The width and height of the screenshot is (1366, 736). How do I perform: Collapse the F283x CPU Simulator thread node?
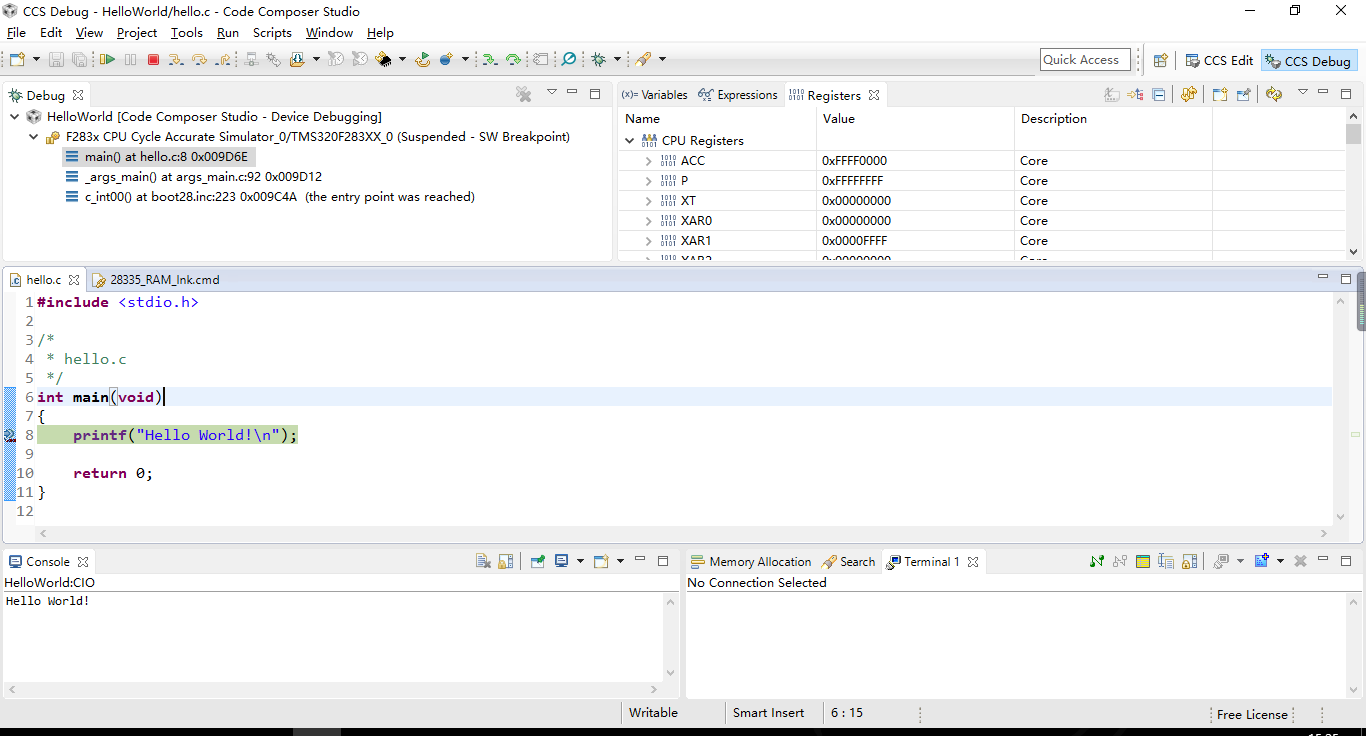(x=35, y=137)
